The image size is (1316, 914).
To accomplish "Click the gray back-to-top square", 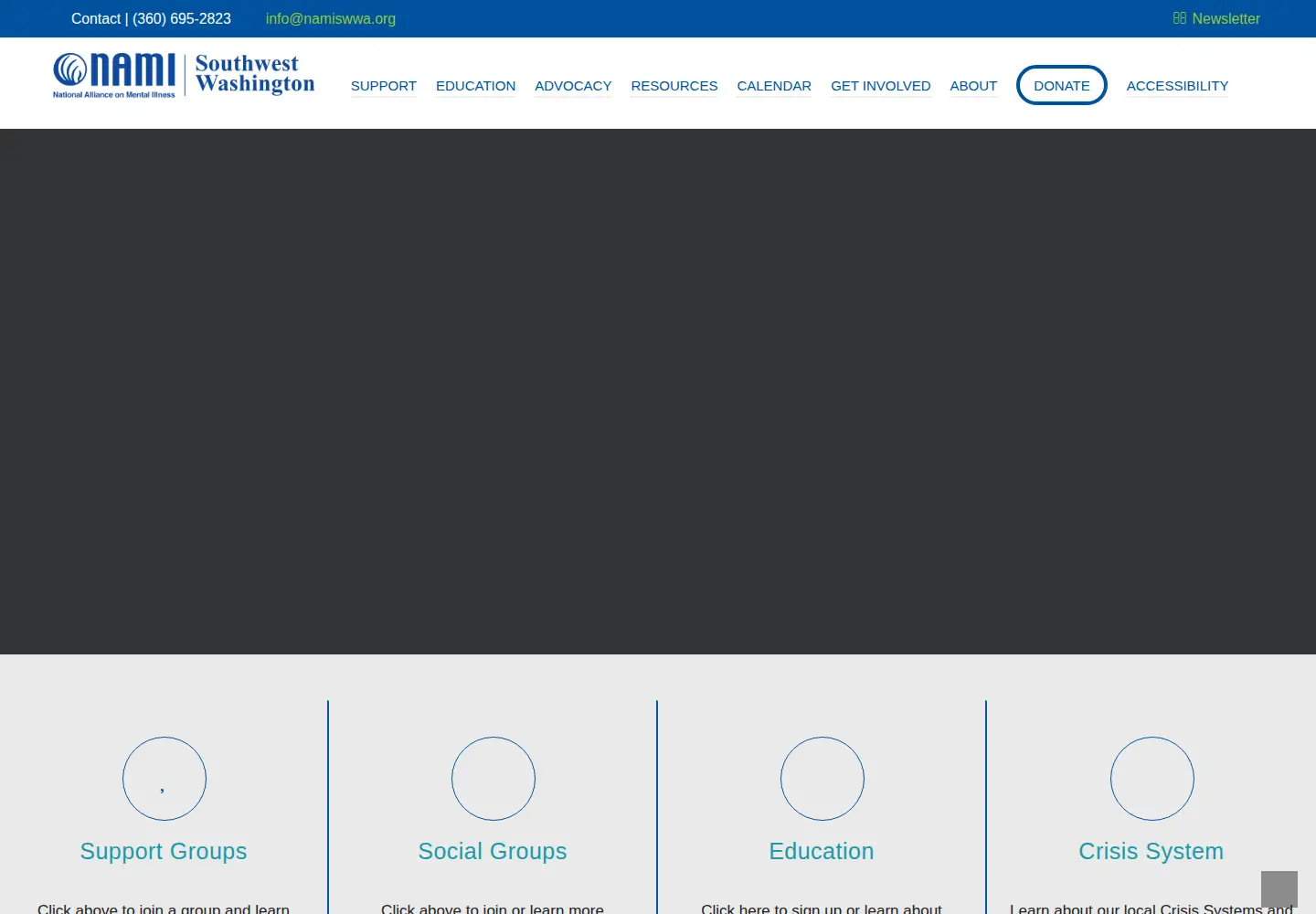I will (x=1279, y=889).
